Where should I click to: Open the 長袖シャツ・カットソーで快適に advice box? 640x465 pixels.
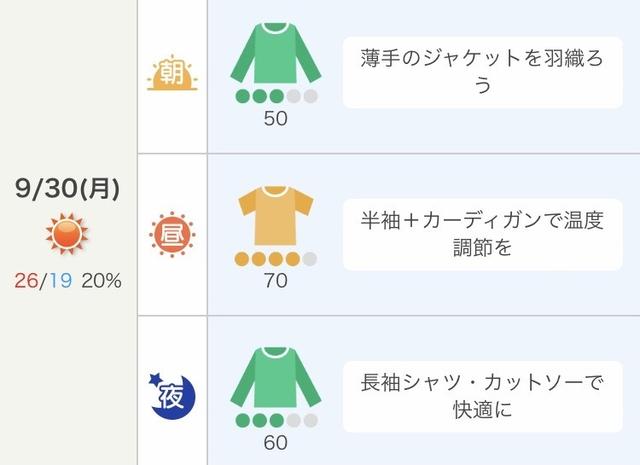[482, 396]
